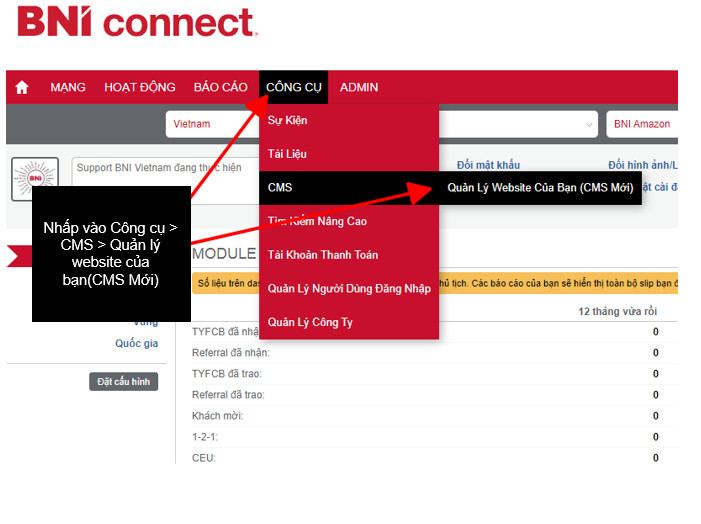Select Tài Liệu menu entry

click(x=349, y=154)
